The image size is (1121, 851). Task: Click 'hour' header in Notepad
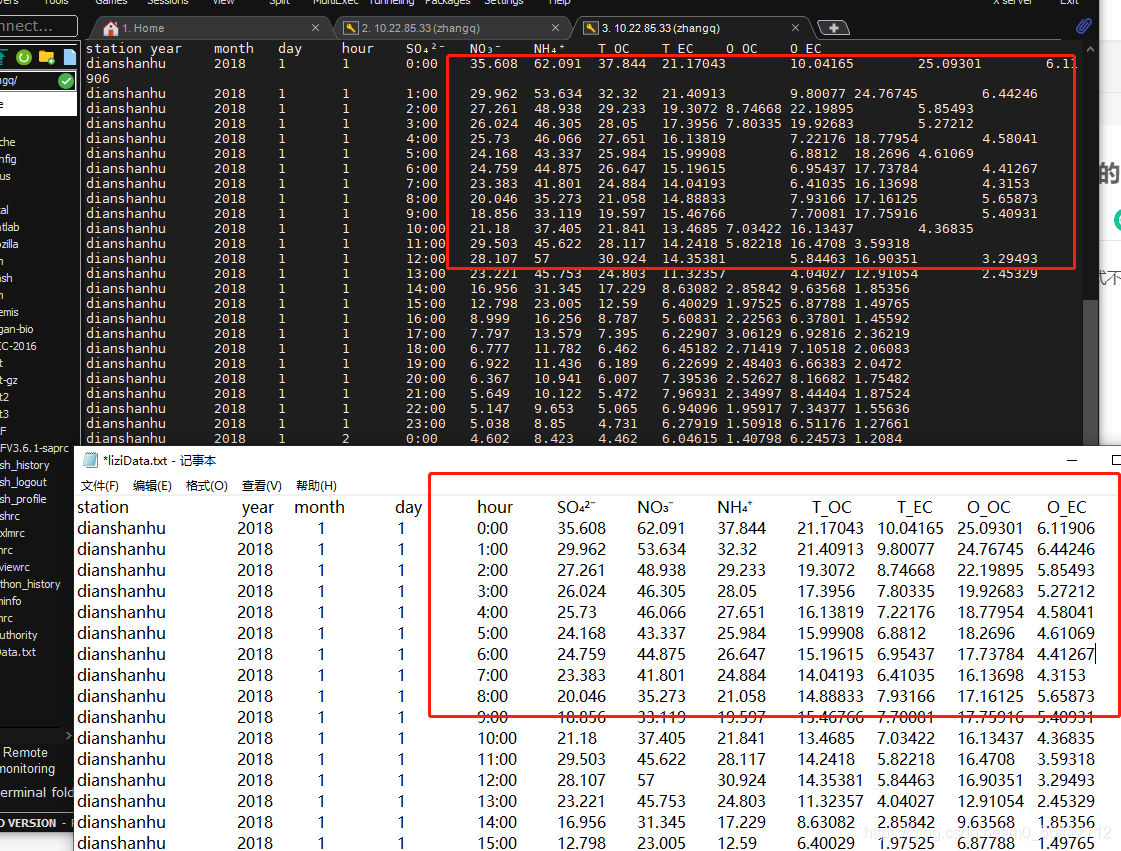[495, 507]
